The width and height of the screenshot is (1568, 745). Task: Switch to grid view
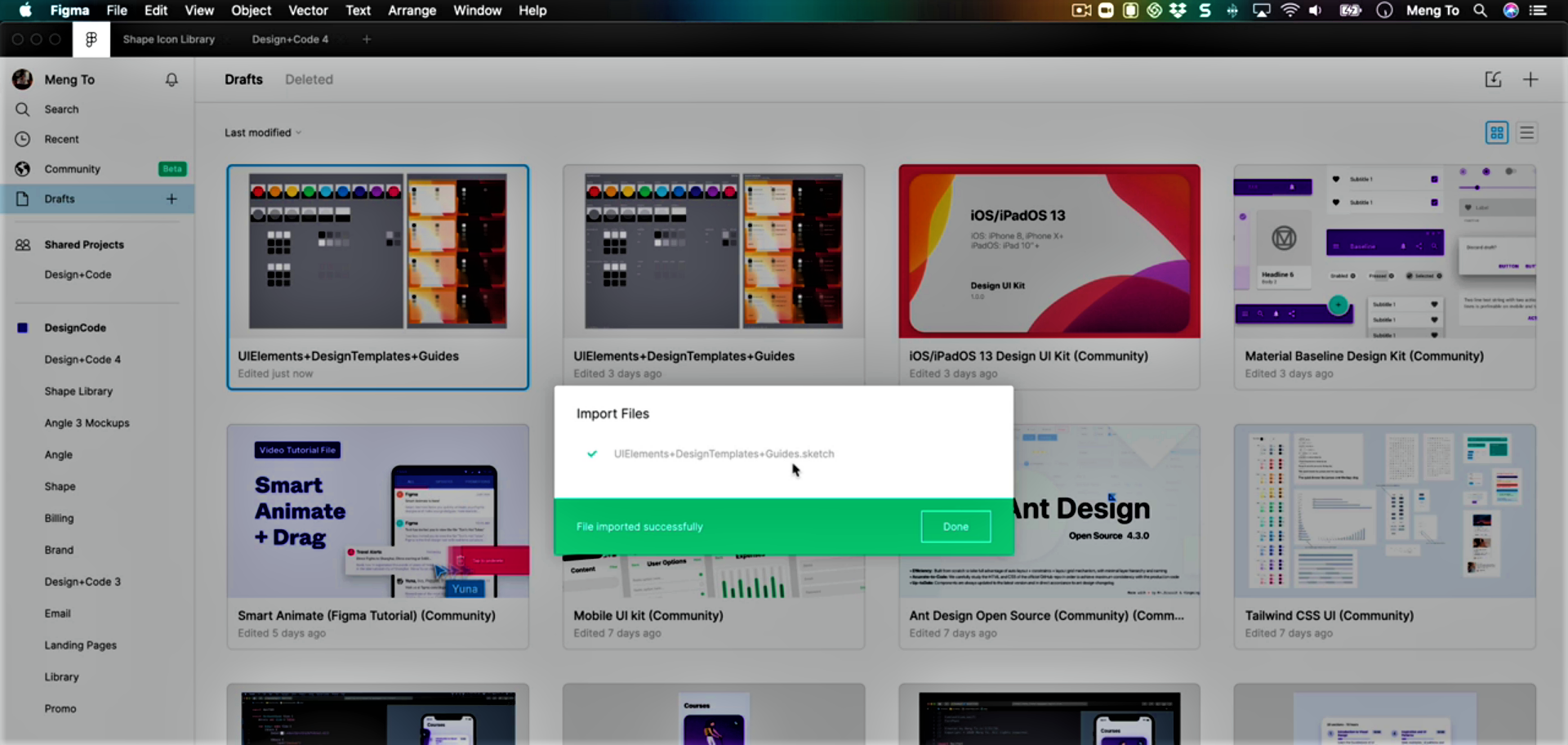pos(1497,132)
